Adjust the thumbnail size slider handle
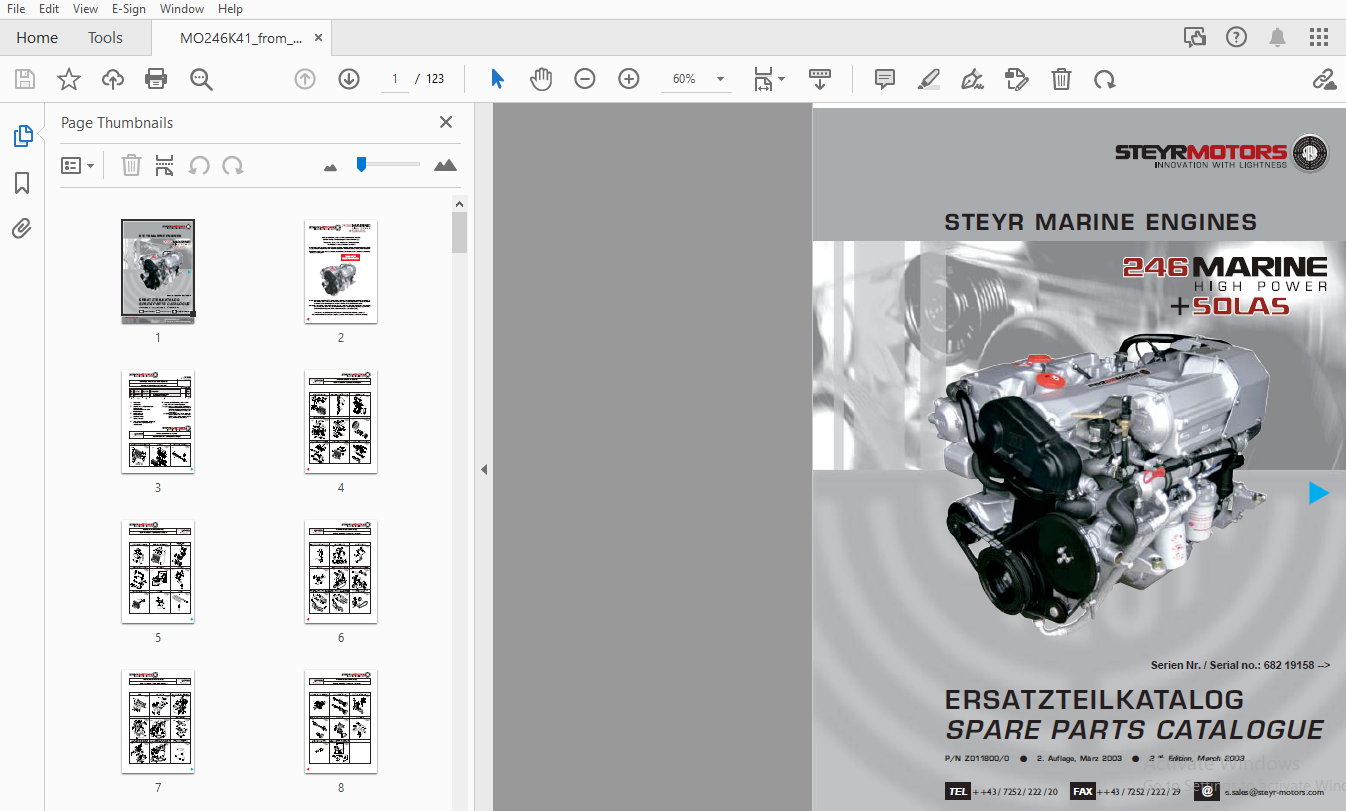1346x811 pixels. pos(362,164)
